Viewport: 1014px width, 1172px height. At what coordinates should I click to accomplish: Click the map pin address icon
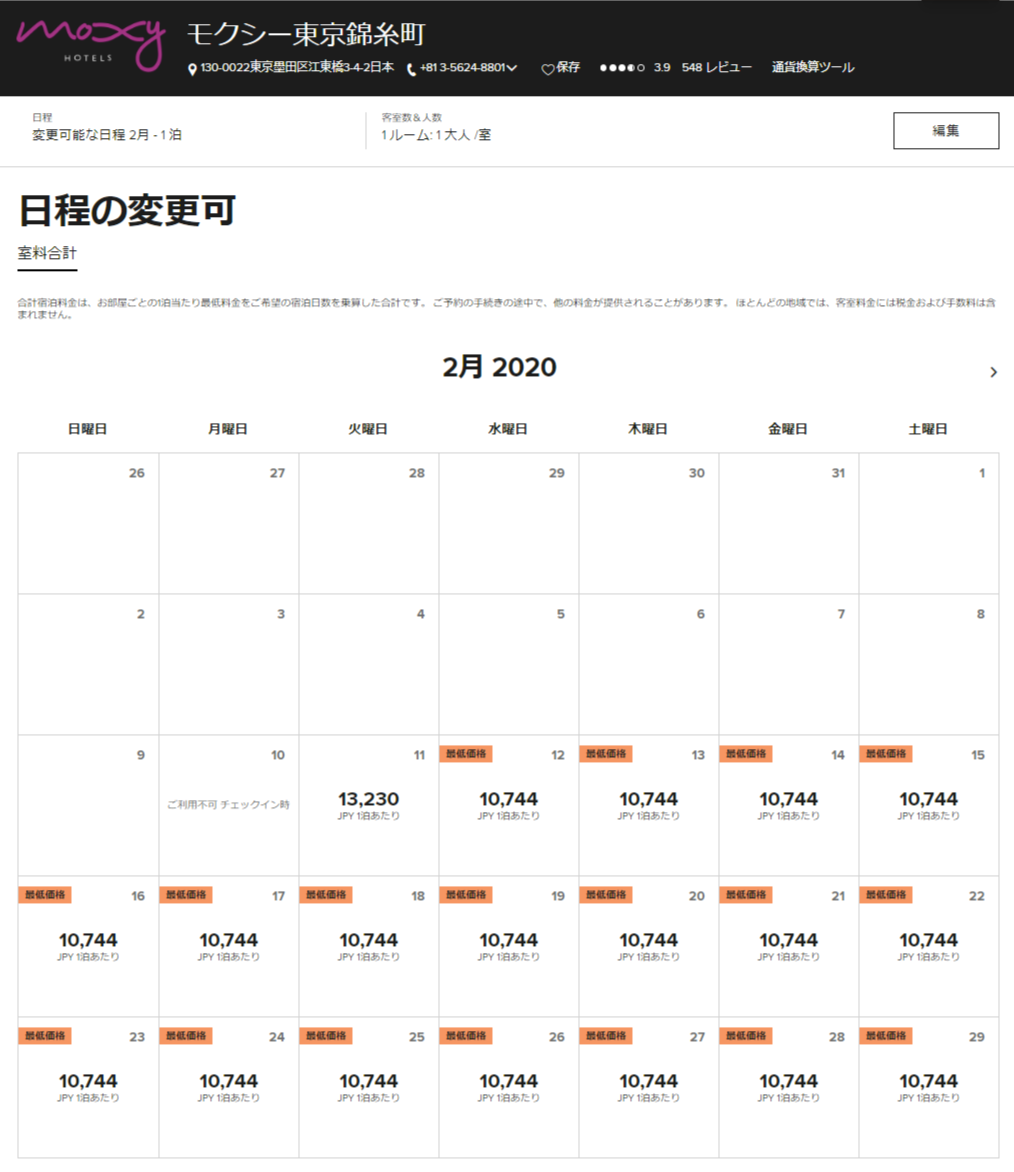tap(192, 69)
